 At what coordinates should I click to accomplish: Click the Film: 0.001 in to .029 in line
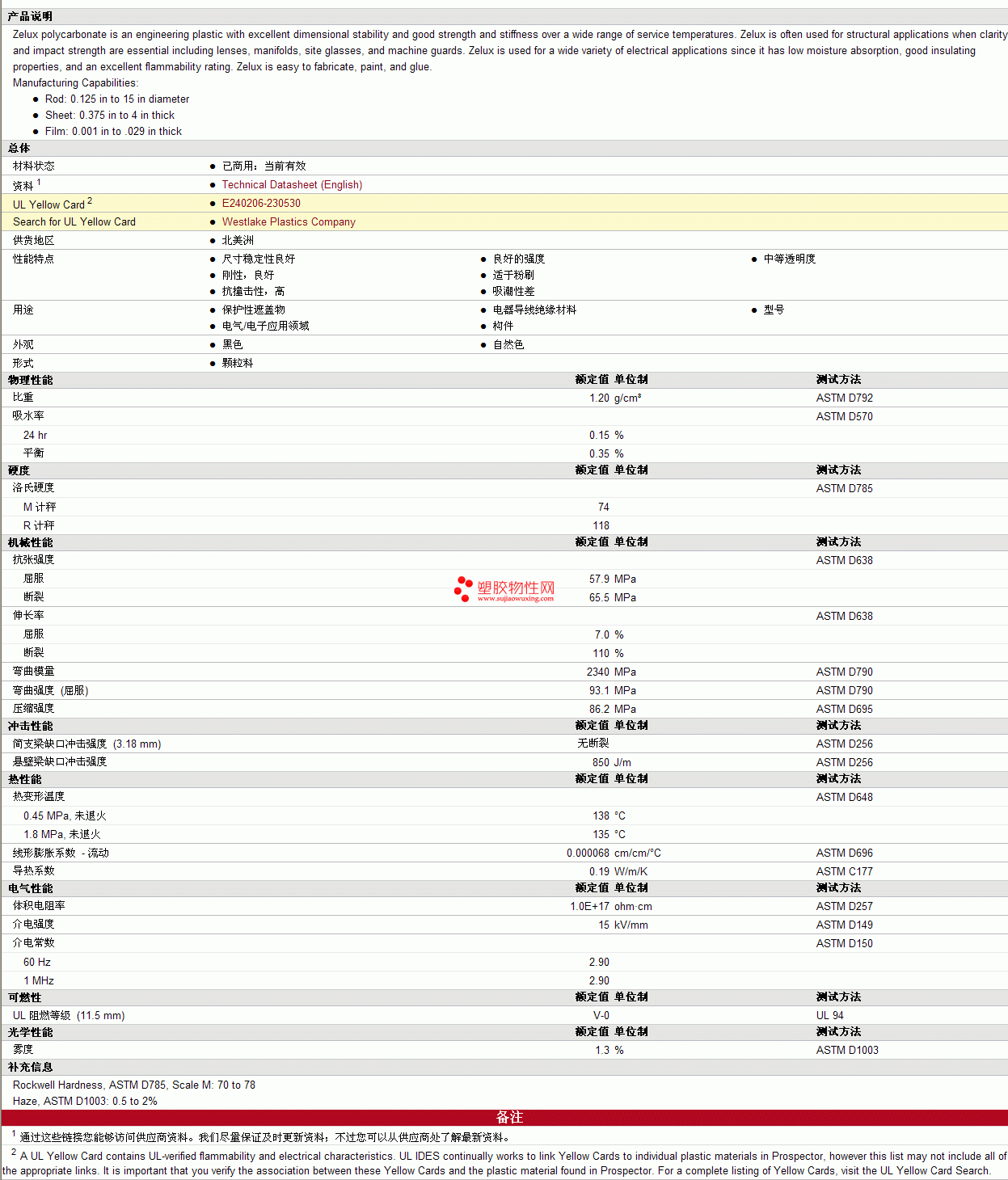tap(113, 131)
